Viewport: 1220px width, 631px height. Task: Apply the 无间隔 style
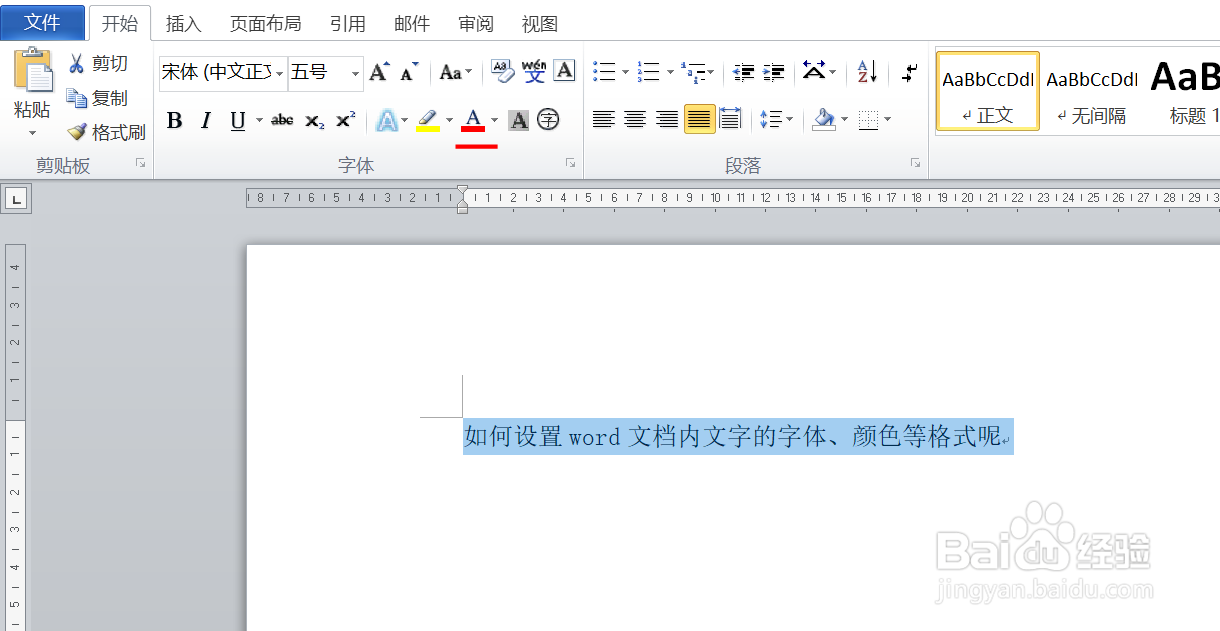1092,91
